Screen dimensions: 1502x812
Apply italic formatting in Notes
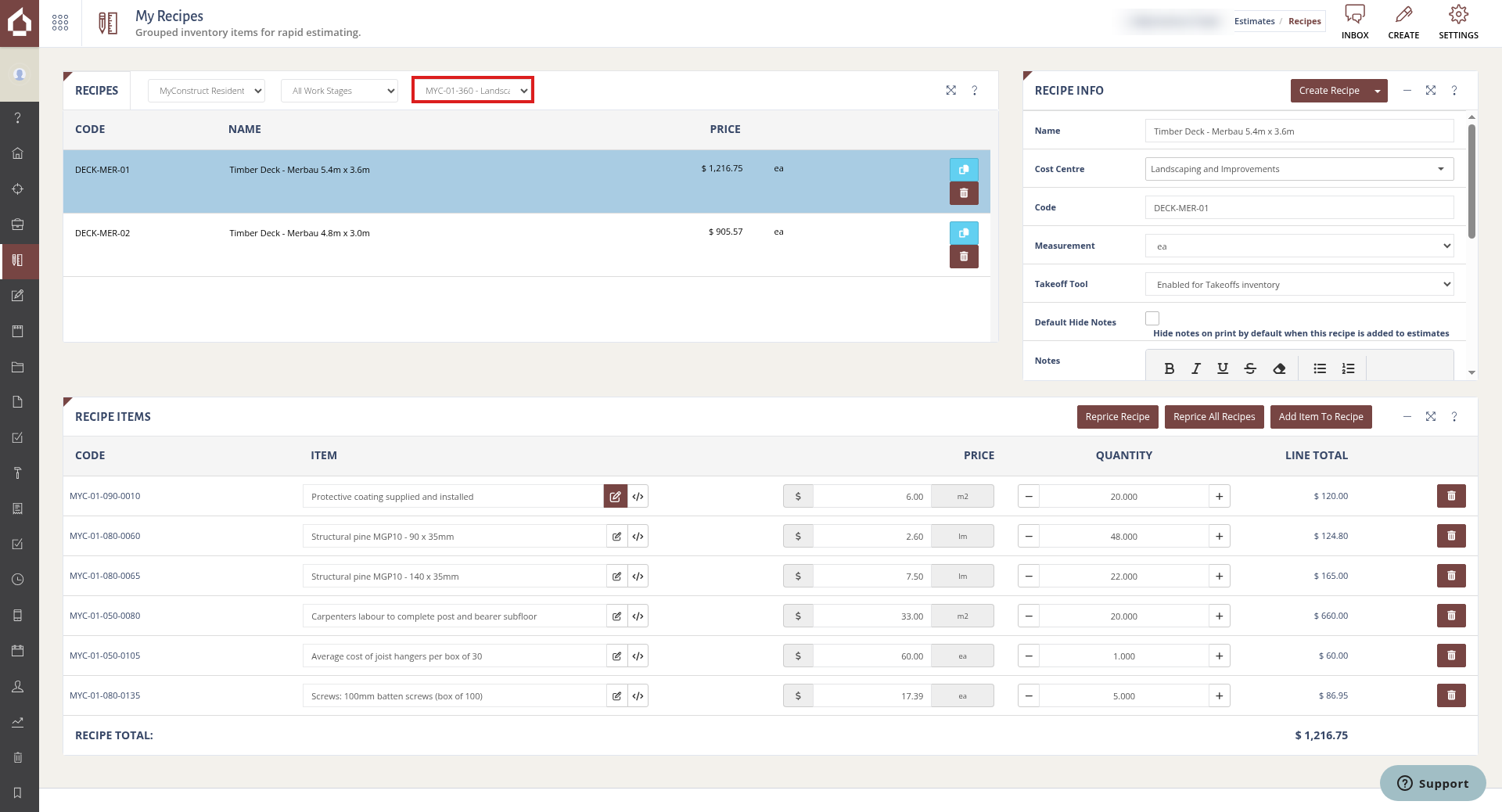(1196, 368)
